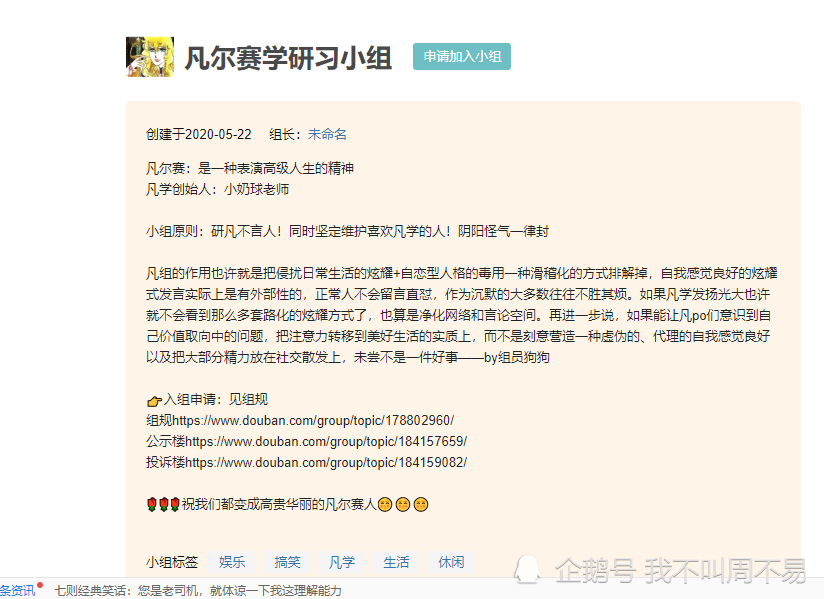The image size is (824, 599).
Task: Select the 休闲 group tag
Action: click(x=451, y=562)
